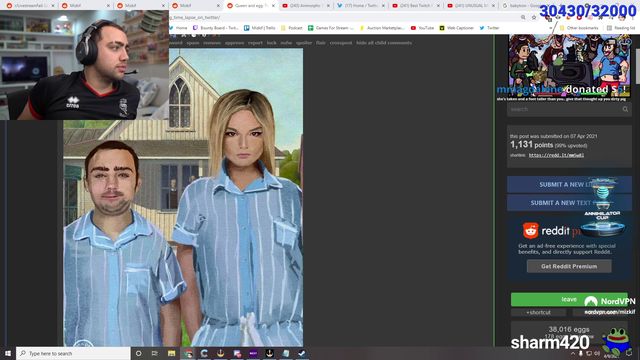Click the approve moderation link
Image resolution: width=640 pixels, height=360 pixels.
(x=234, y=42)
